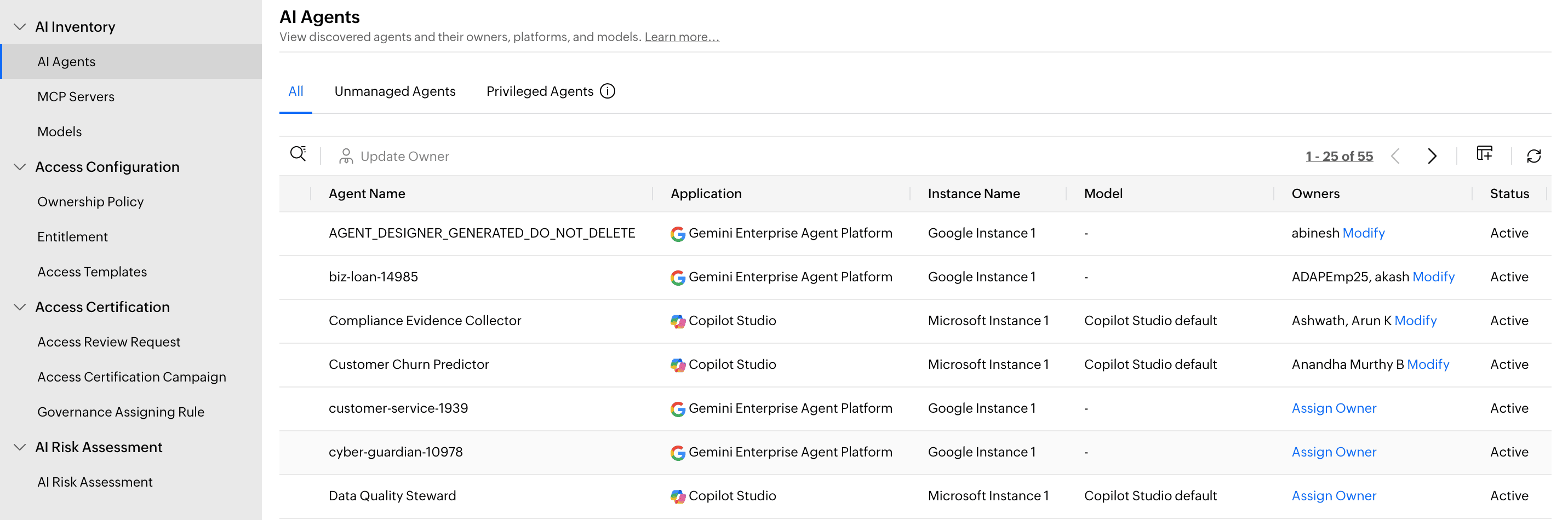Click the Update Owner person icon

coord(346,157)
